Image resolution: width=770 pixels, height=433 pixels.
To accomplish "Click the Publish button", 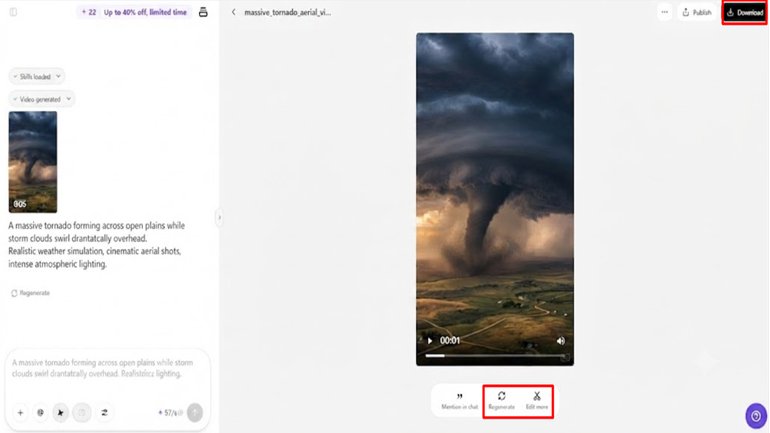I will click(696, 13).
